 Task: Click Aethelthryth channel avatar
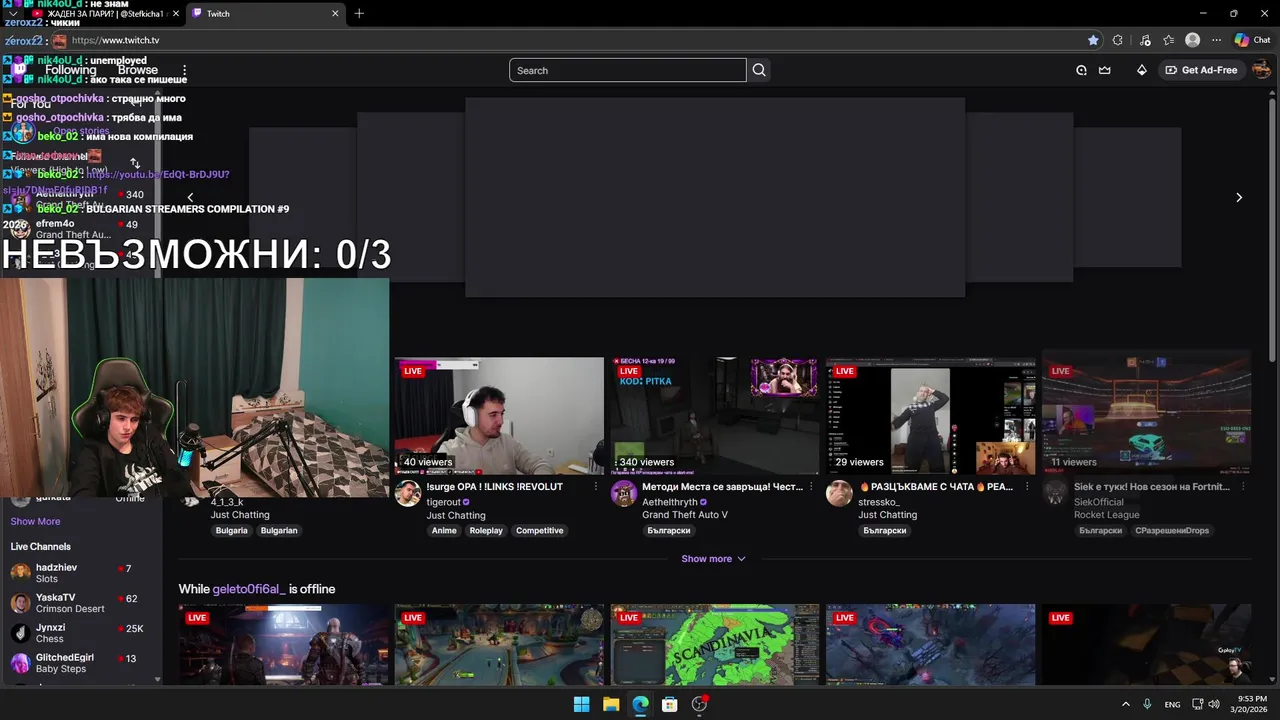pyautogui.click(x=624, y=493)
